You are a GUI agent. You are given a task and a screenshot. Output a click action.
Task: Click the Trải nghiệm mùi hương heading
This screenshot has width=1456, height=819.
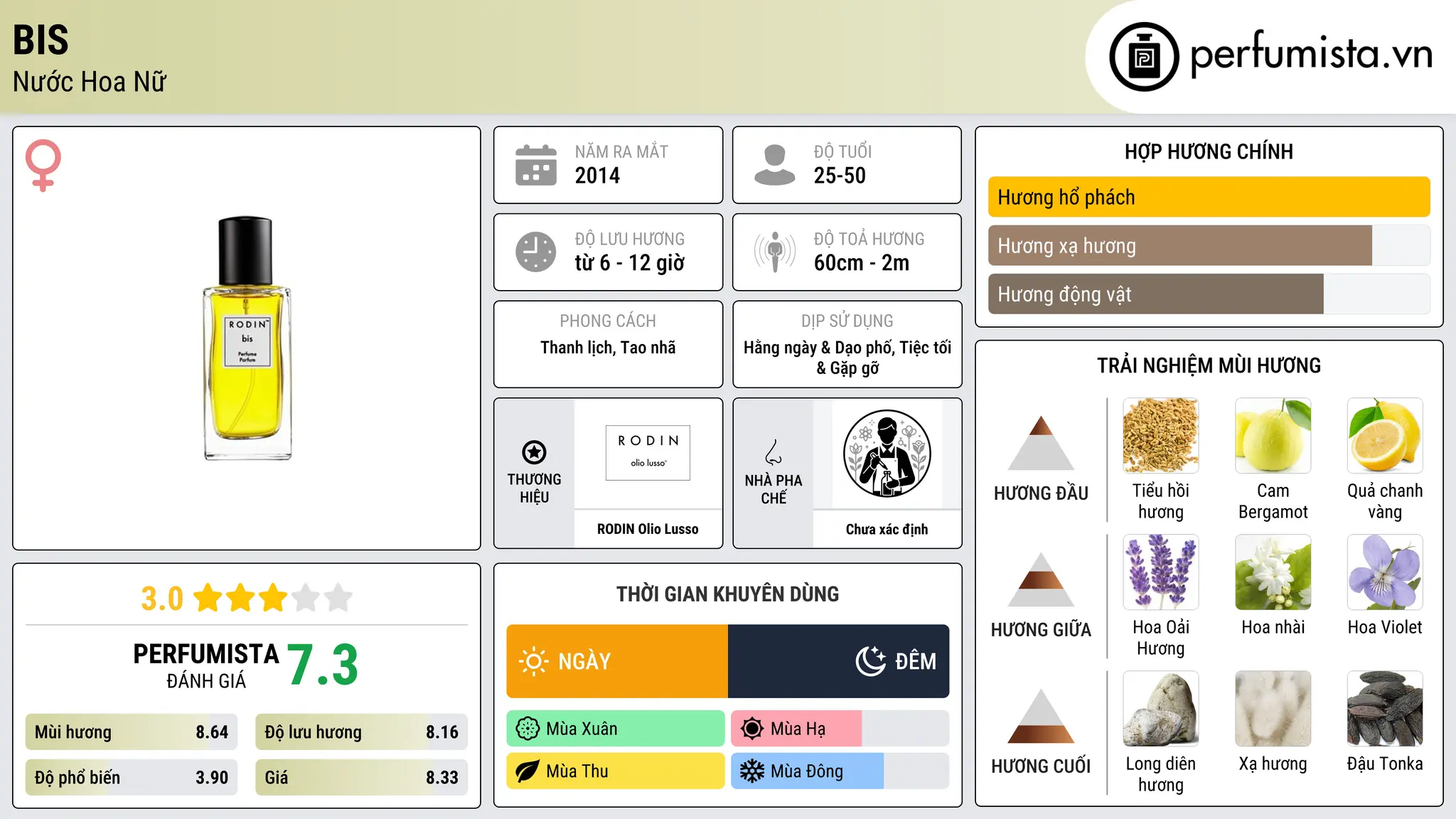1209,365
